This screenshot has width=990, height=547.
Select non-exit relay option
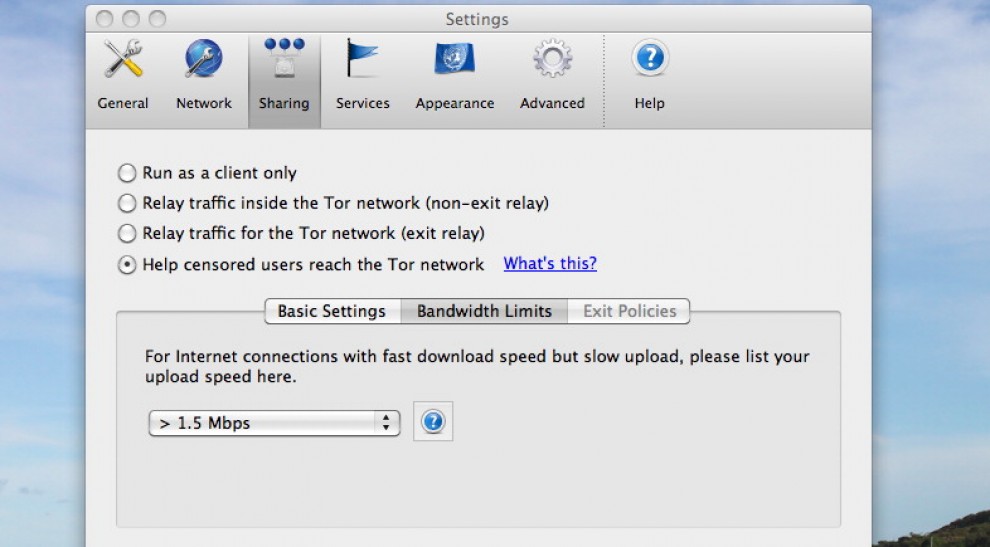[x=127, y=203]
